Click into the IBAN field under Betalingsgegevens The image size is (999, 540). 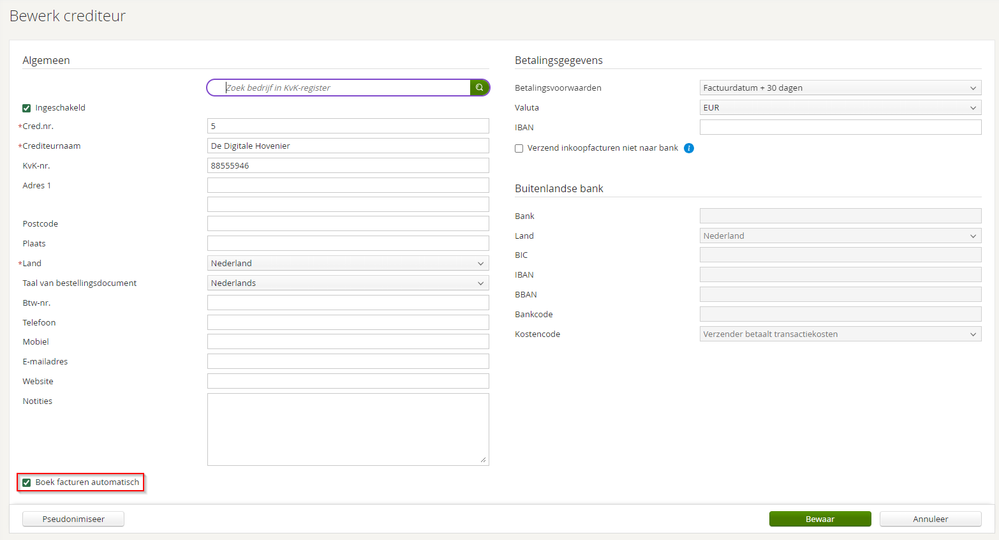pos(840,127)
